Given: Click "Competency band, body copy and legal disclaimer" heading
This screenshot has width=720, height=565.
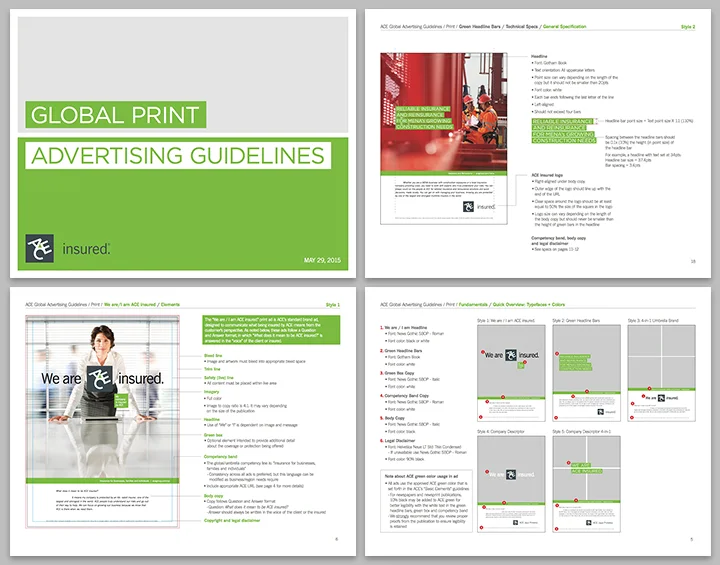Looking at the screenshot, I should click(x=558, y=241).
